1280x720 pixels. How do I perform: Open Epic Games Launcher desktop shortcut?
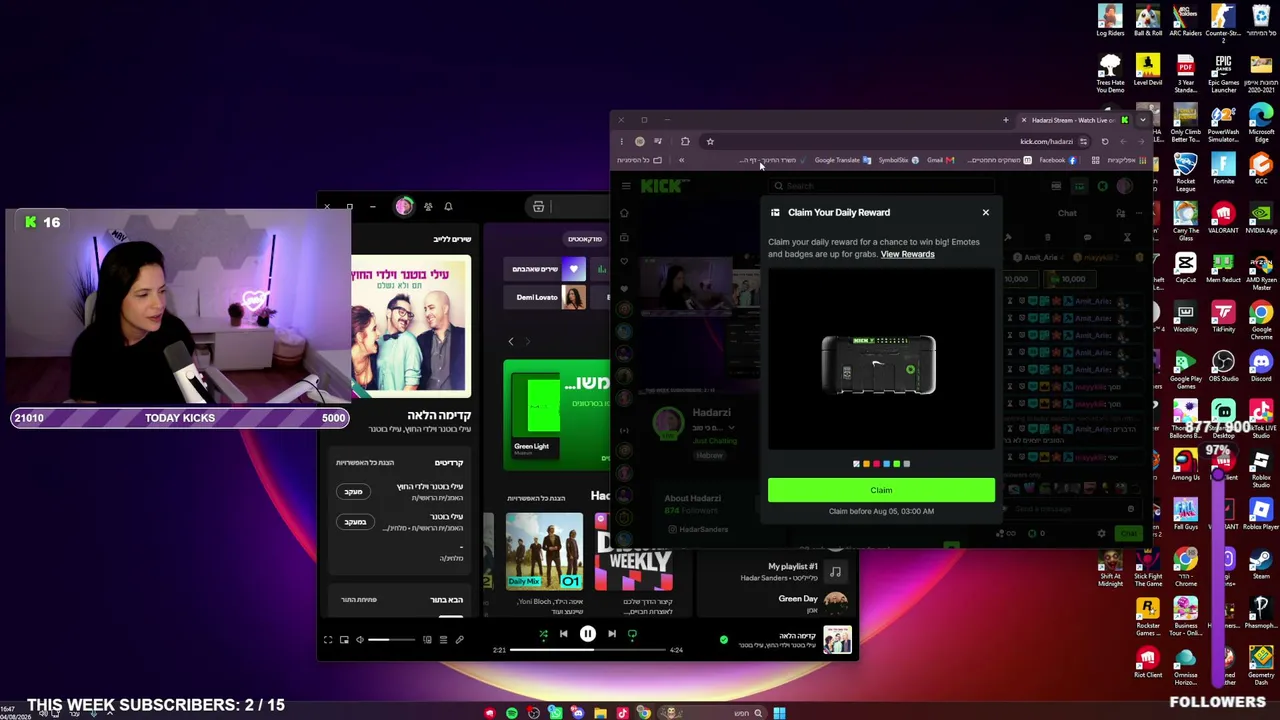1223,75
